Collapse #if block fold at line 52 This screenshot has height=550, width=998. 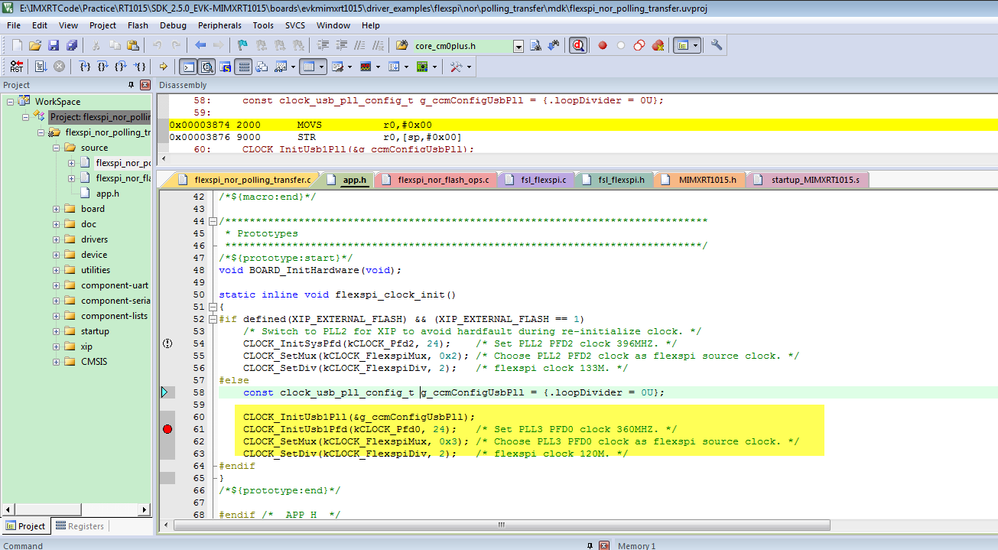[x=213, y=319]
